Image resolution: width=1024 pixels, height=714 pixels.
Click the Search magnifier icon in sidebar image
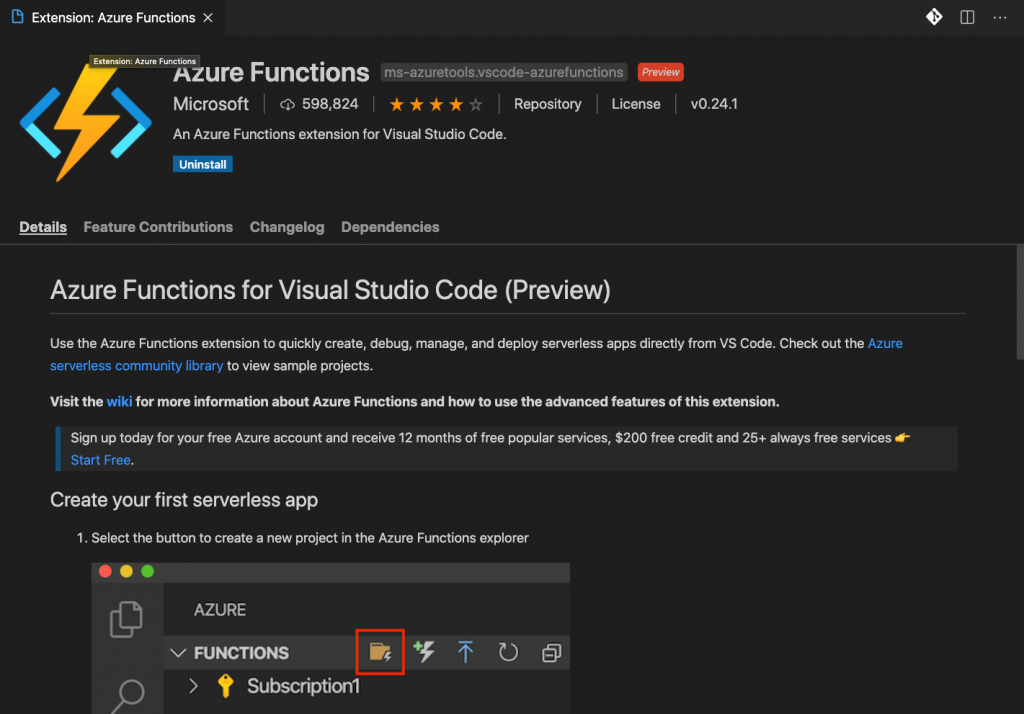coord(128,696)
